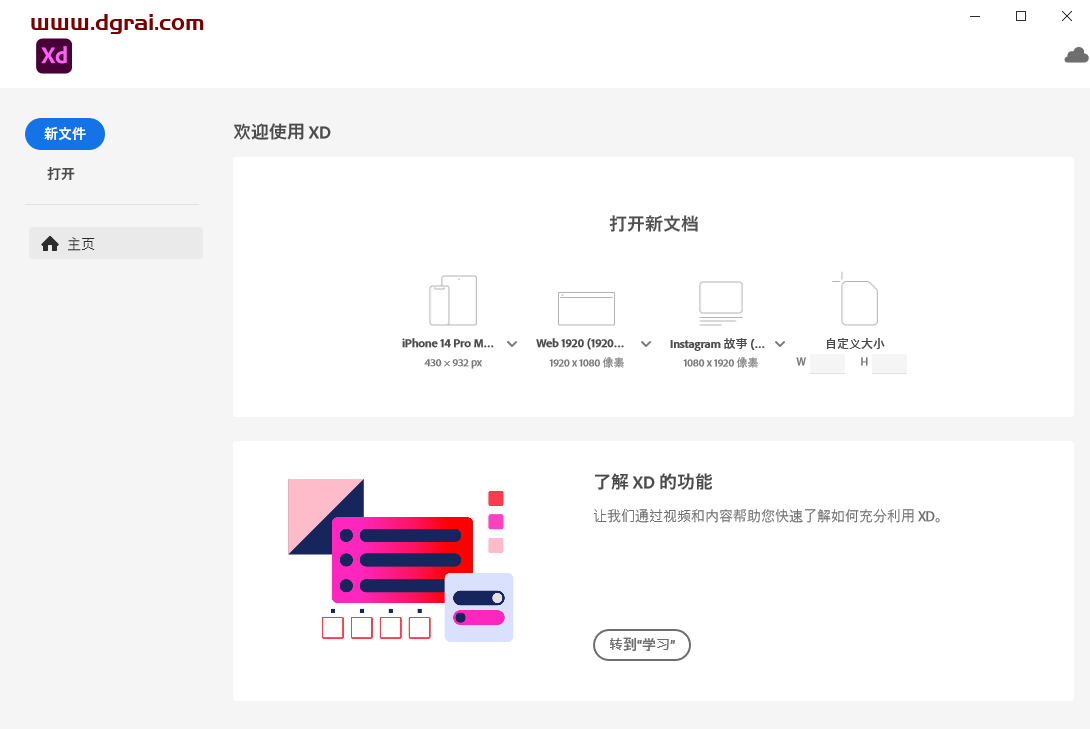Viewport: 1090px width, 729px height.
Task: Click the H height input field
Action: tap(889, 363)
